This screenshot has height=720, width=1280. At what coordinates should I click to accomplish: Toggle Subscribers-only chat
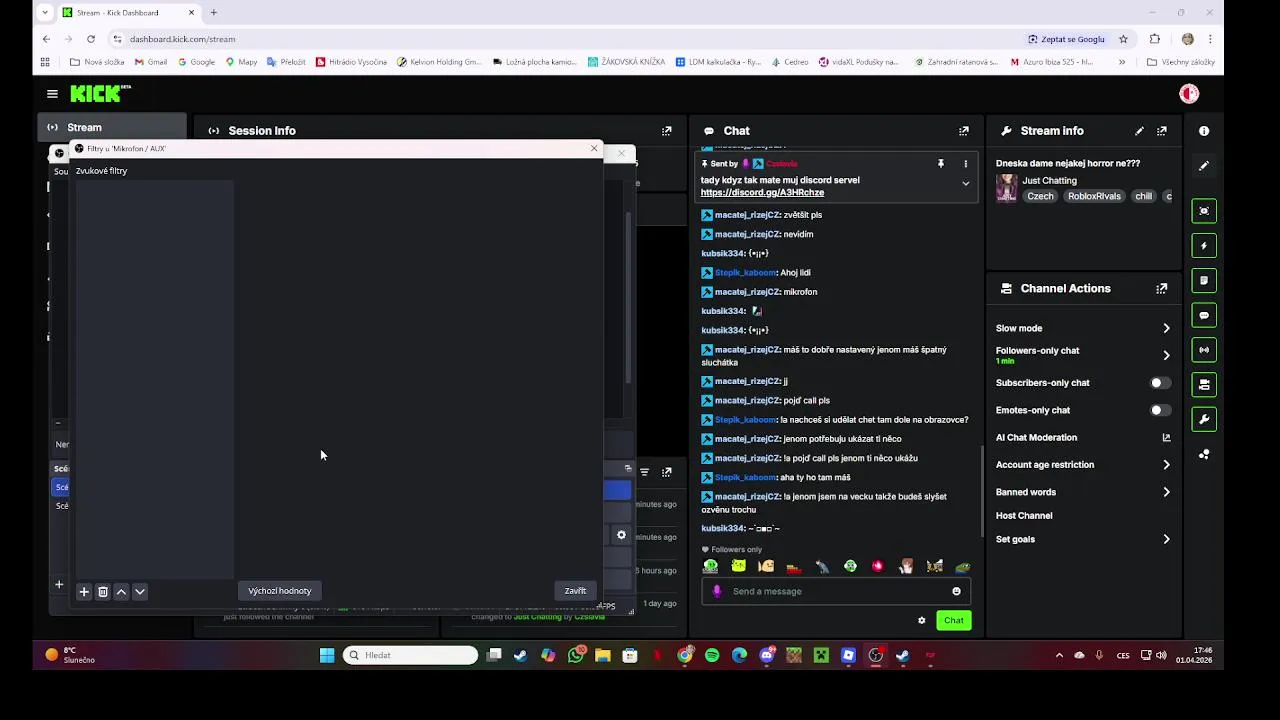(1159, 383)
